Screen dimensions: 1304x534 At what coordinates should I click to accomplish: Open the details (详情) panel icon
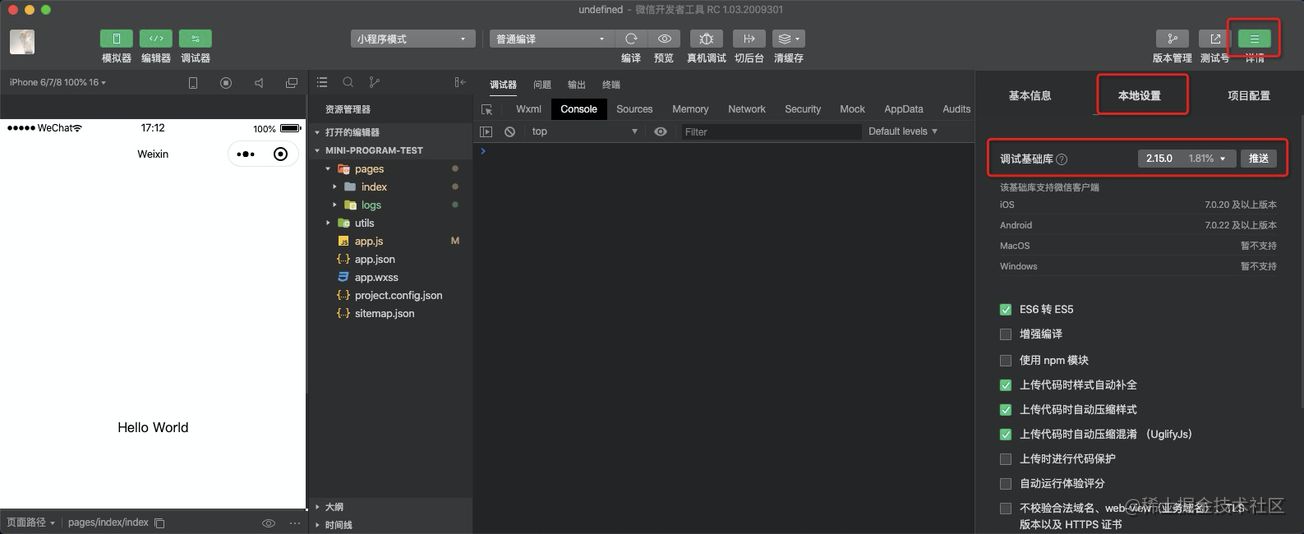click(1254, 39)
